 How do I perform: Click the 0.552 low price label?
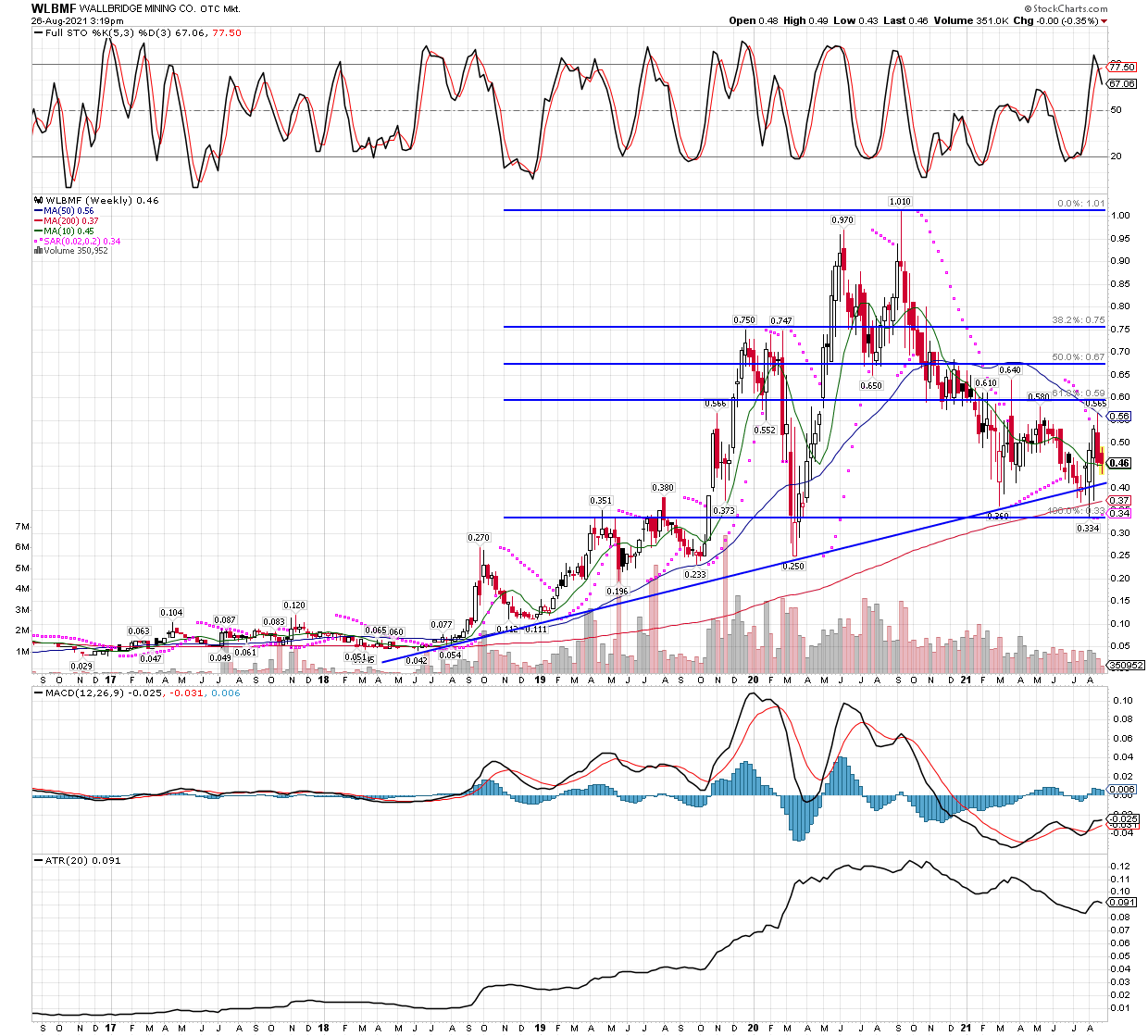point(765,431)
